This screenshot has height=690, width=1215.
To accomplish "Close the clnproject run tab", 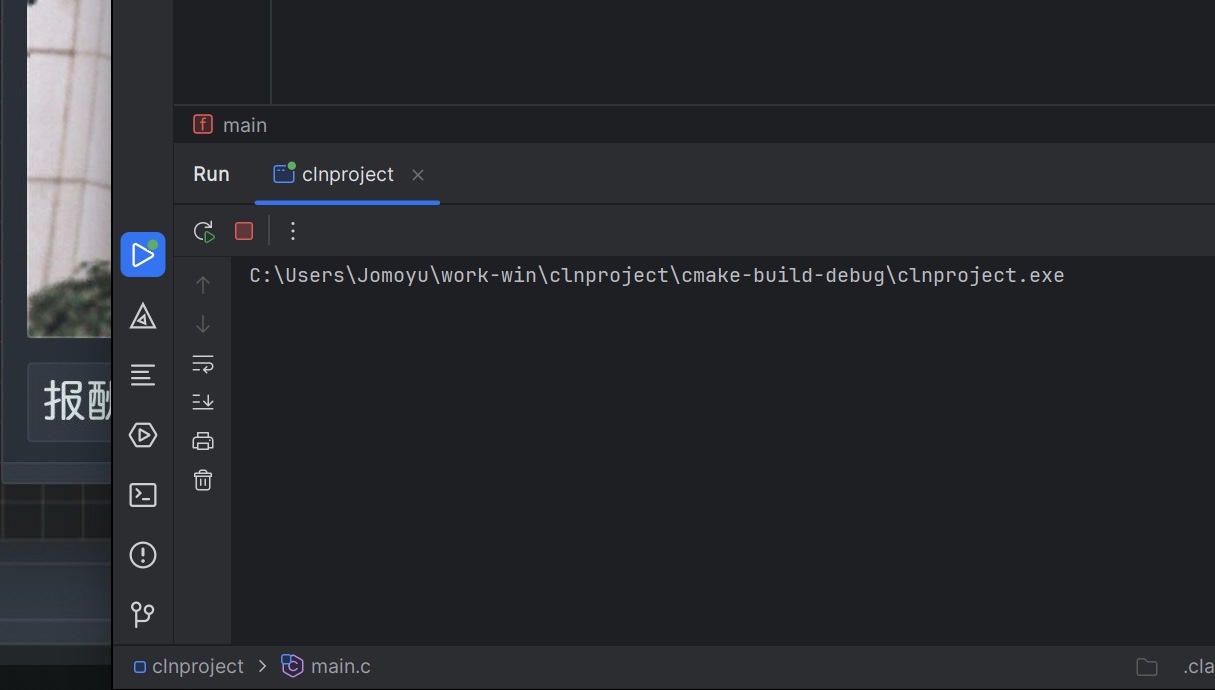I will pos(418,175).
